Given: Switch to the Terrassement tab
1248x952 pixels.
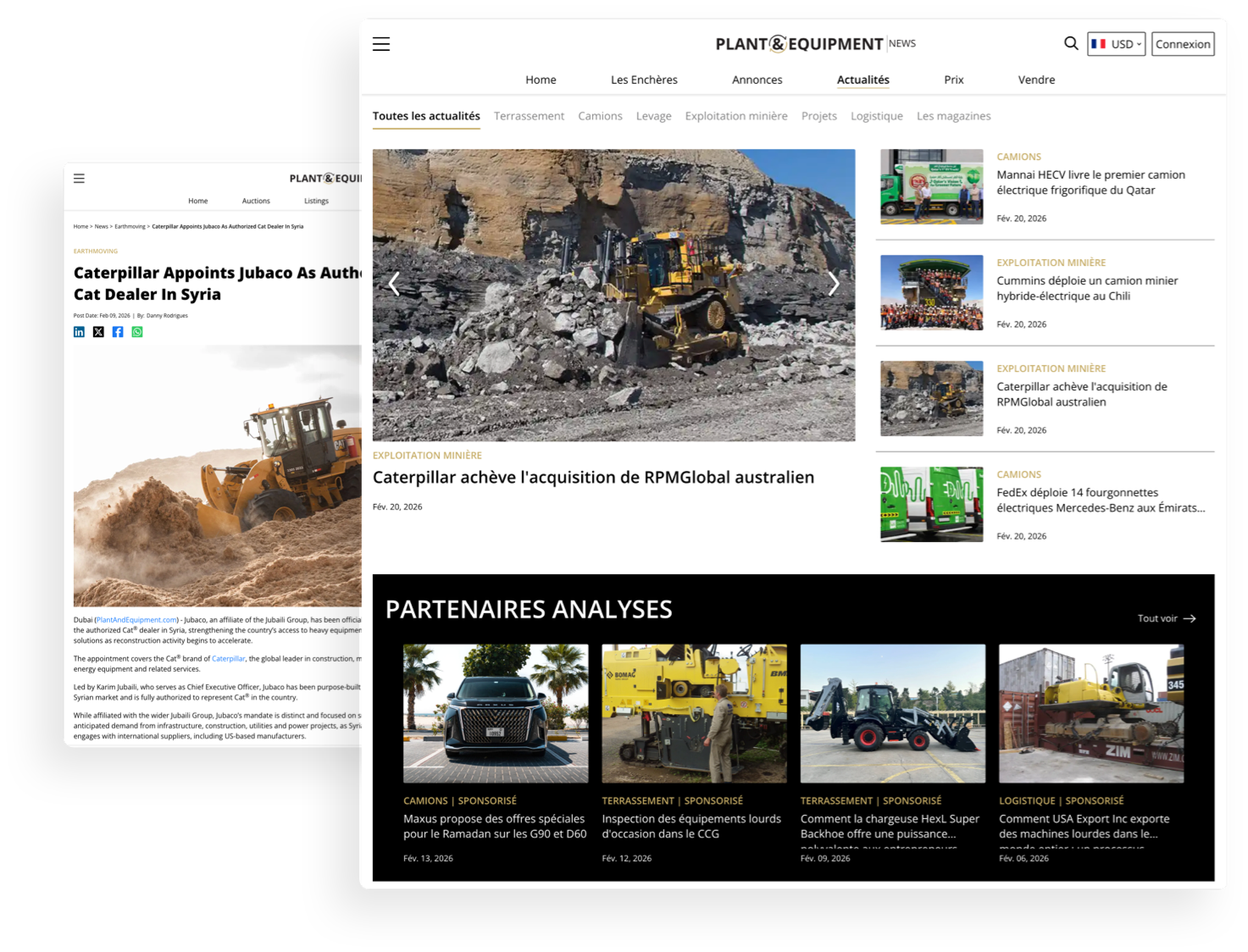Looking at the screenshot, I should pyautogui.click(x=529, y=116).
